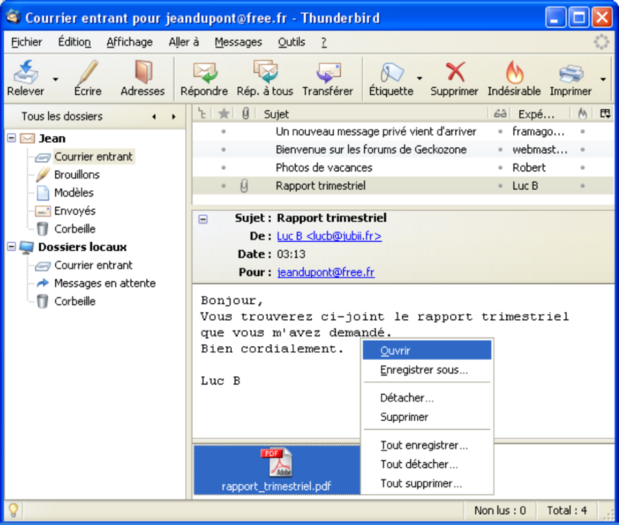Click the Transférer forward icon
This screenshot has height=525, width=619.
327,74
